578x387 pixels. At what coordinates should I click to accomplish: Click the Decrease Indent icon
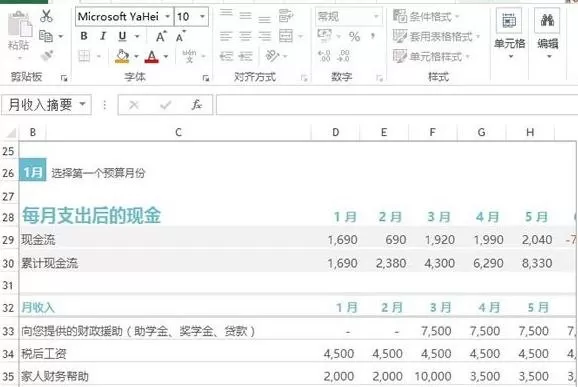click(x=226, y=56)
